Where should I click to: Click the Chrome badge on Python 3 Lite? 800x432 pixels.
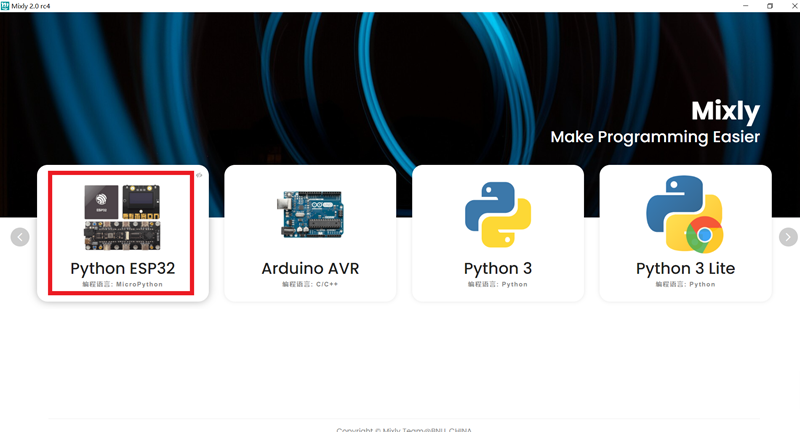(x=705, y=235)
